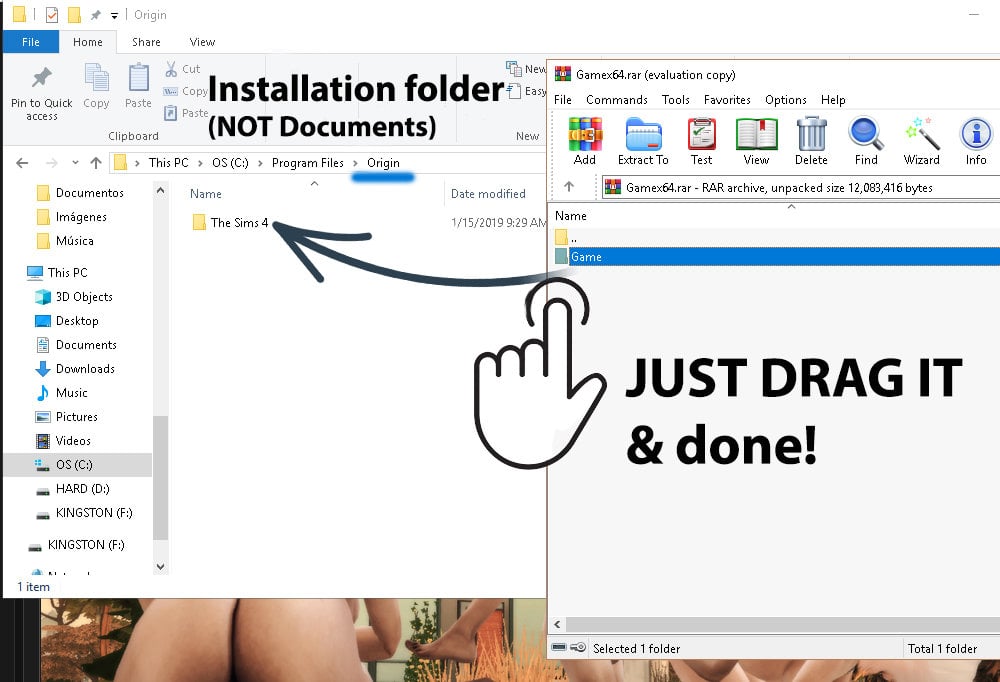Switch to the Share ribbon tab
Viewport: 1000px width, 682px height.
pyautogui.click(x=146, y=42)
